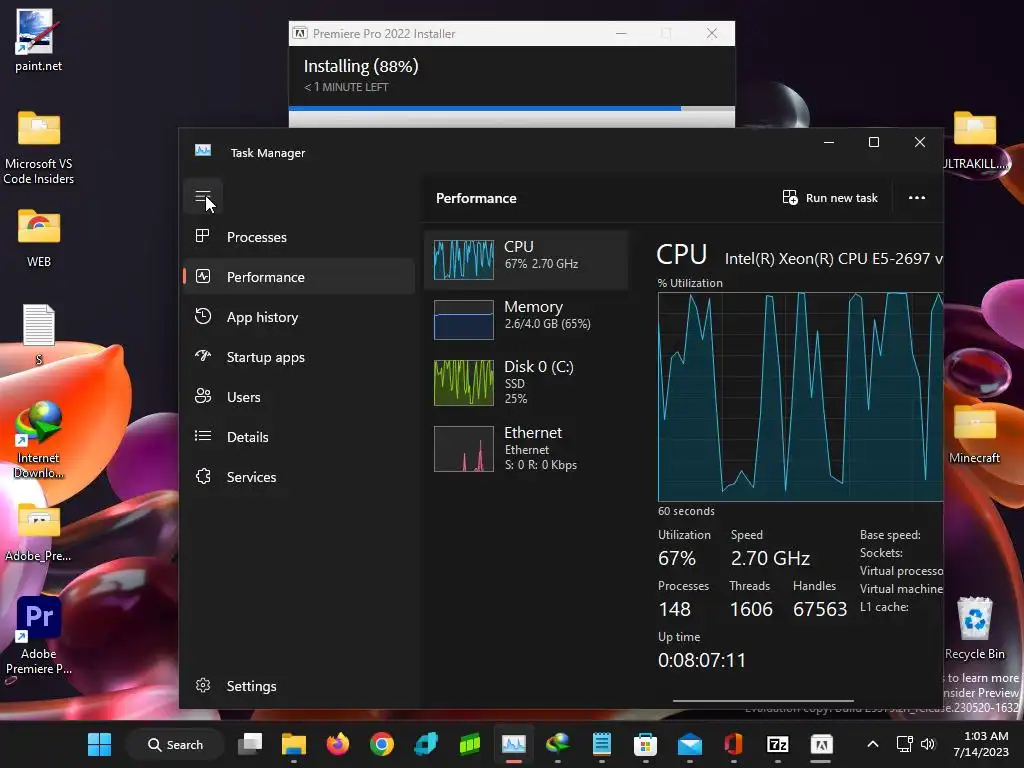The height and width of the screenshot is (768, 1024).
Task: Click Adobe installer icon in taskbar
Action: point(821,744)
